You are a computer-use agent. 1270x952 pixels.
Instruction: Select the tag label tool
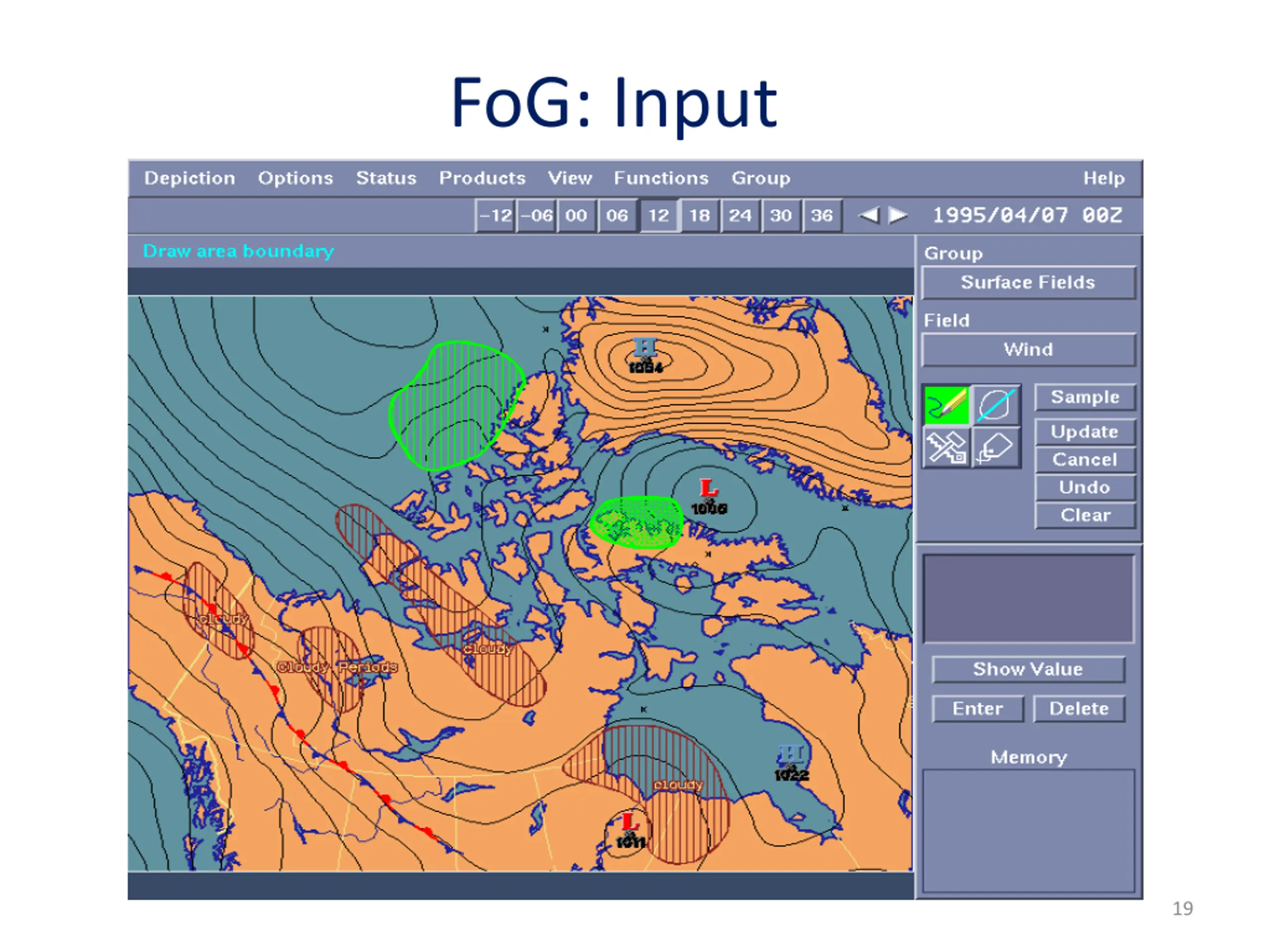(x=996, y=448)
